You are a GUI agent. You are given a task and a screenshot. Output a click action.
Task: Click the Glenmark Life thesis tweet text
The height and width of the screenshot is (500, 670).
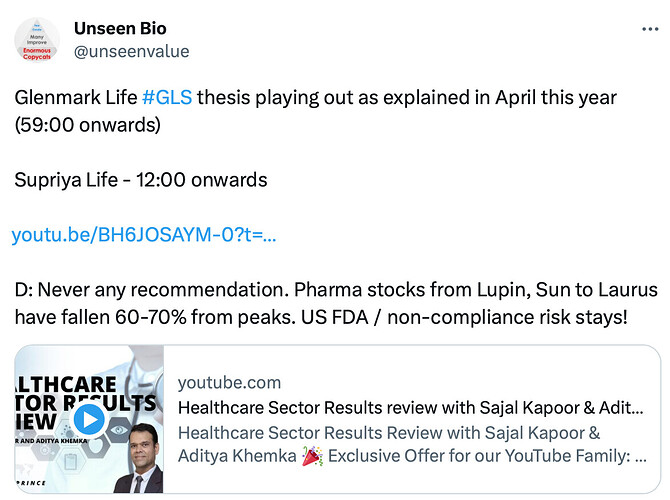click(x=315, y=111)
